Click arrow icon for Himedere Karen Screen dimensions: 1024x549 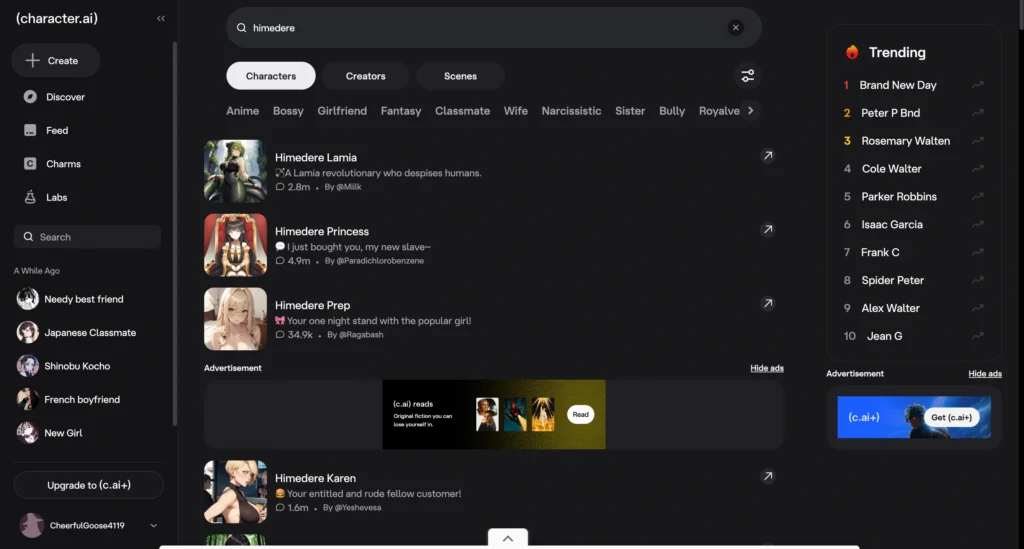(x=768, y=476)
